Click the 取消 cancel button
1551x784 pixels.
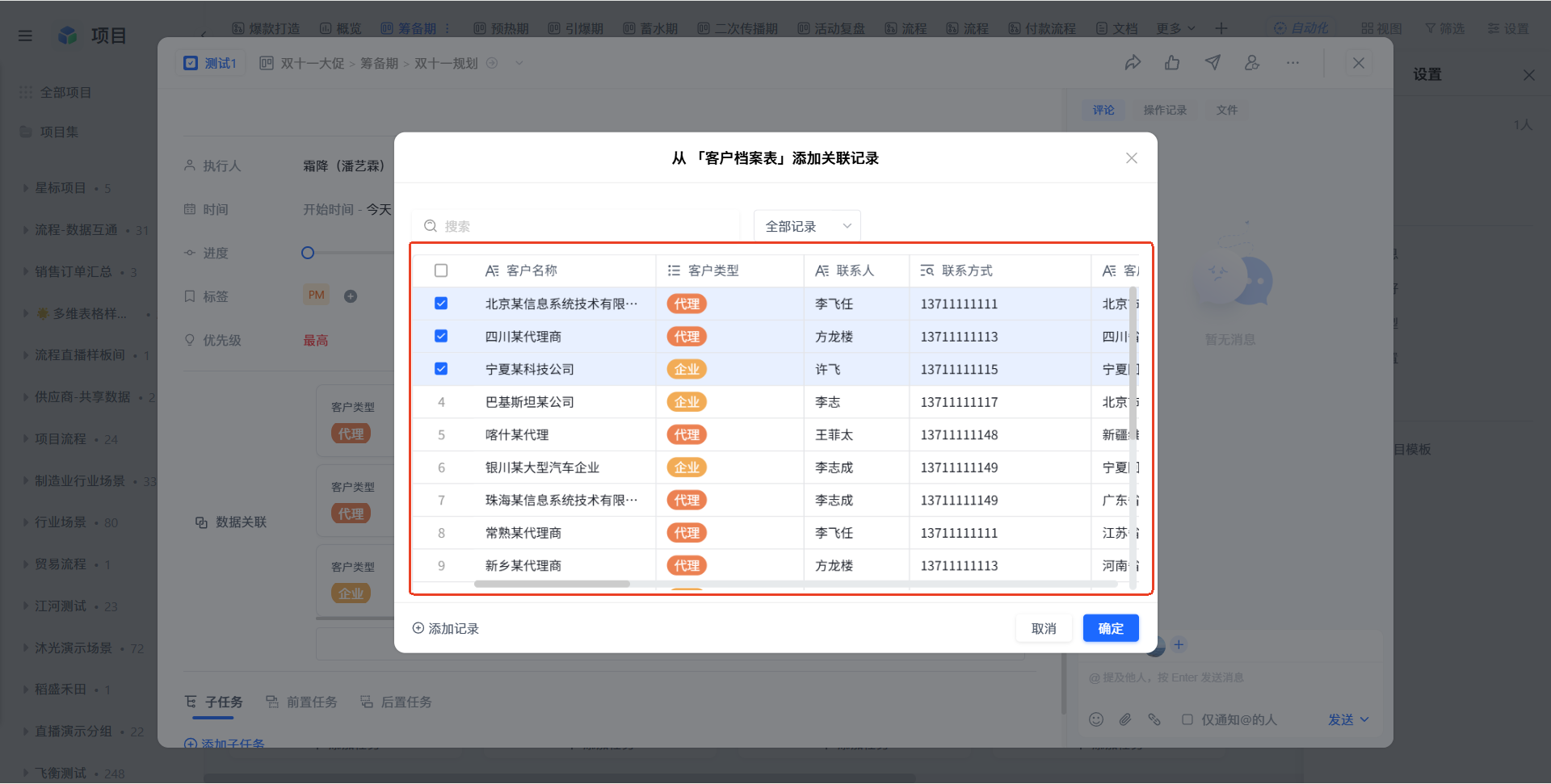point(1044,628)
